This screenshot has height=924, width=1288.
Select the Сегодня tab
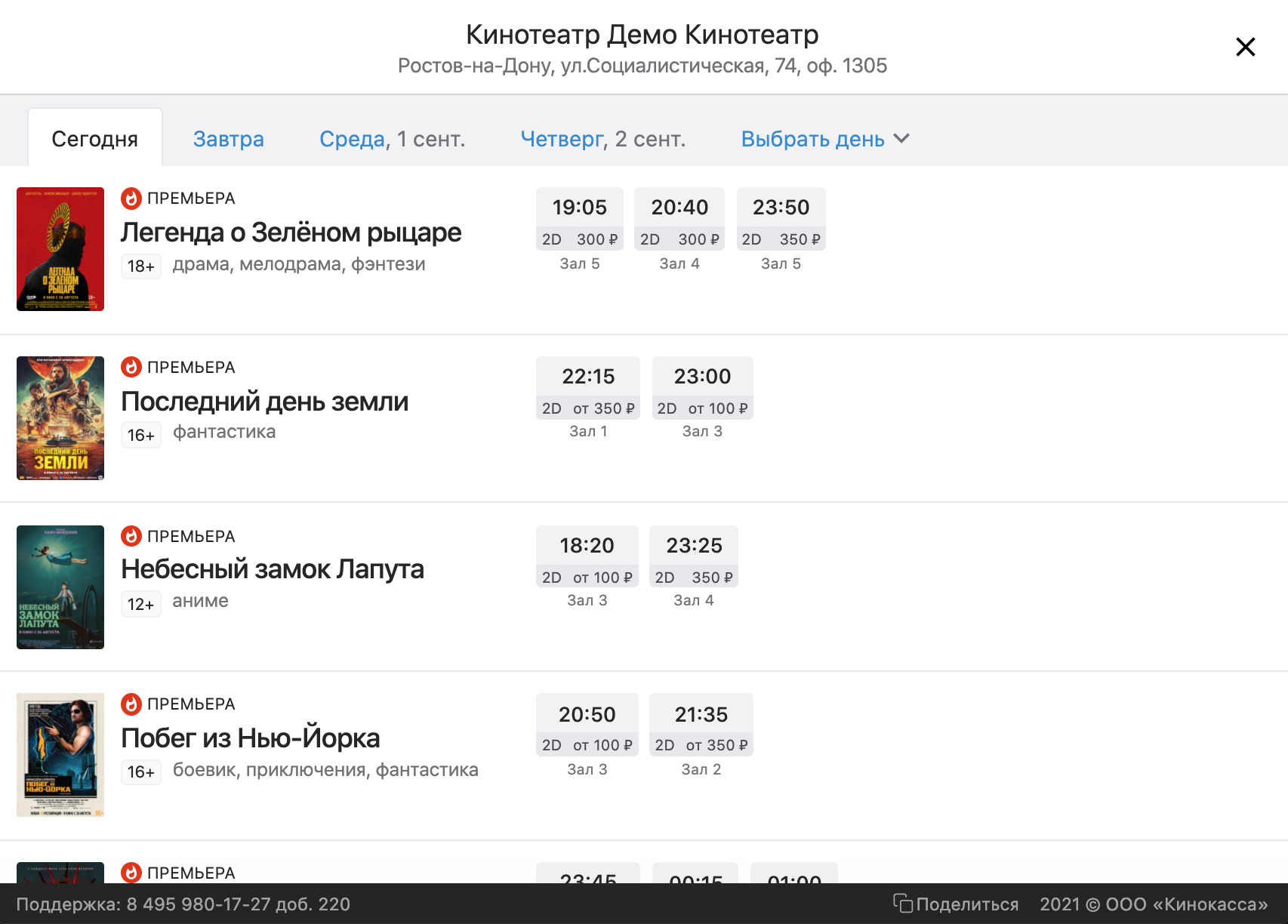(95, 139)
